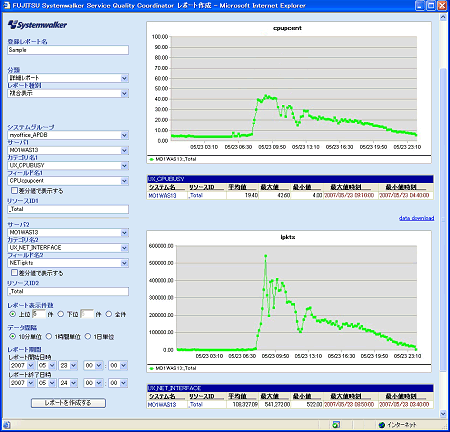Click MO1WAS13 in the UX_NET_INTERFACE table
The width and height of the screenshot is (450, 432).
[162, 404]
